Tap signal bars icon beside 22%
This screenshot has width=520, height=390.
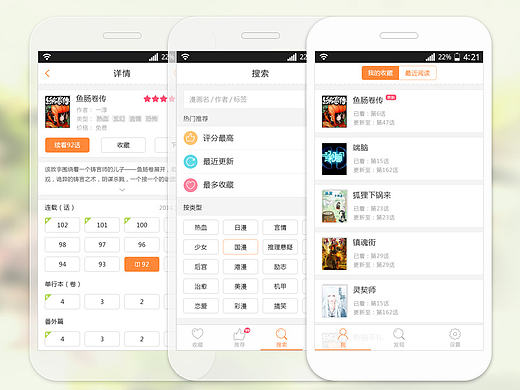pos(430,57)
